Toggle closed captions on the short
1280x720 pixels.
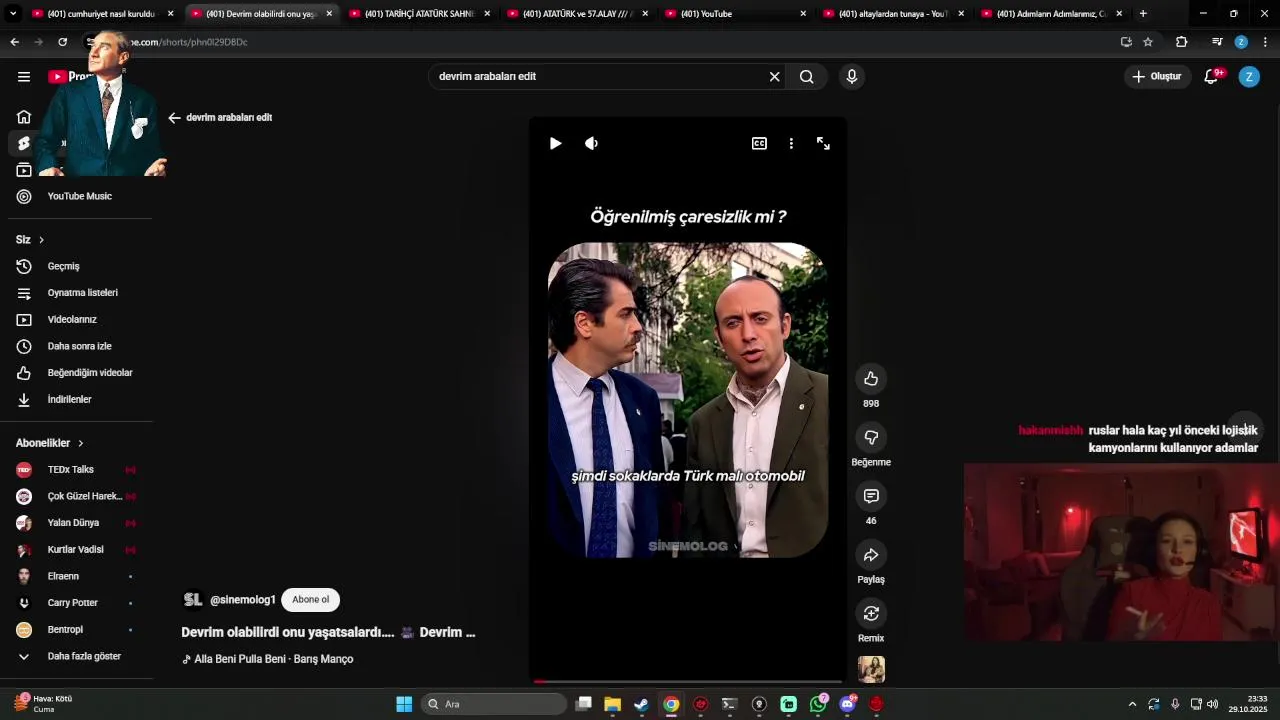759,143
